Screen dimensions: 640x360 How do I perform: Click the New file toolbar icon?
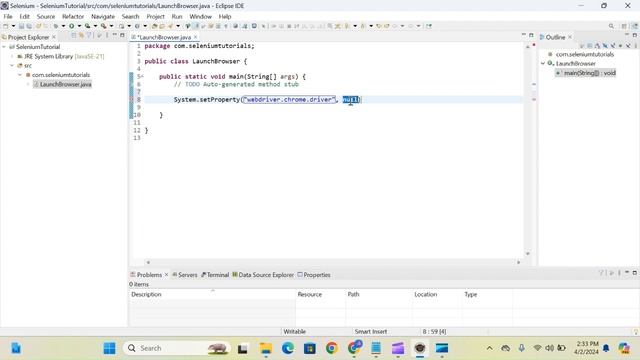6,26
